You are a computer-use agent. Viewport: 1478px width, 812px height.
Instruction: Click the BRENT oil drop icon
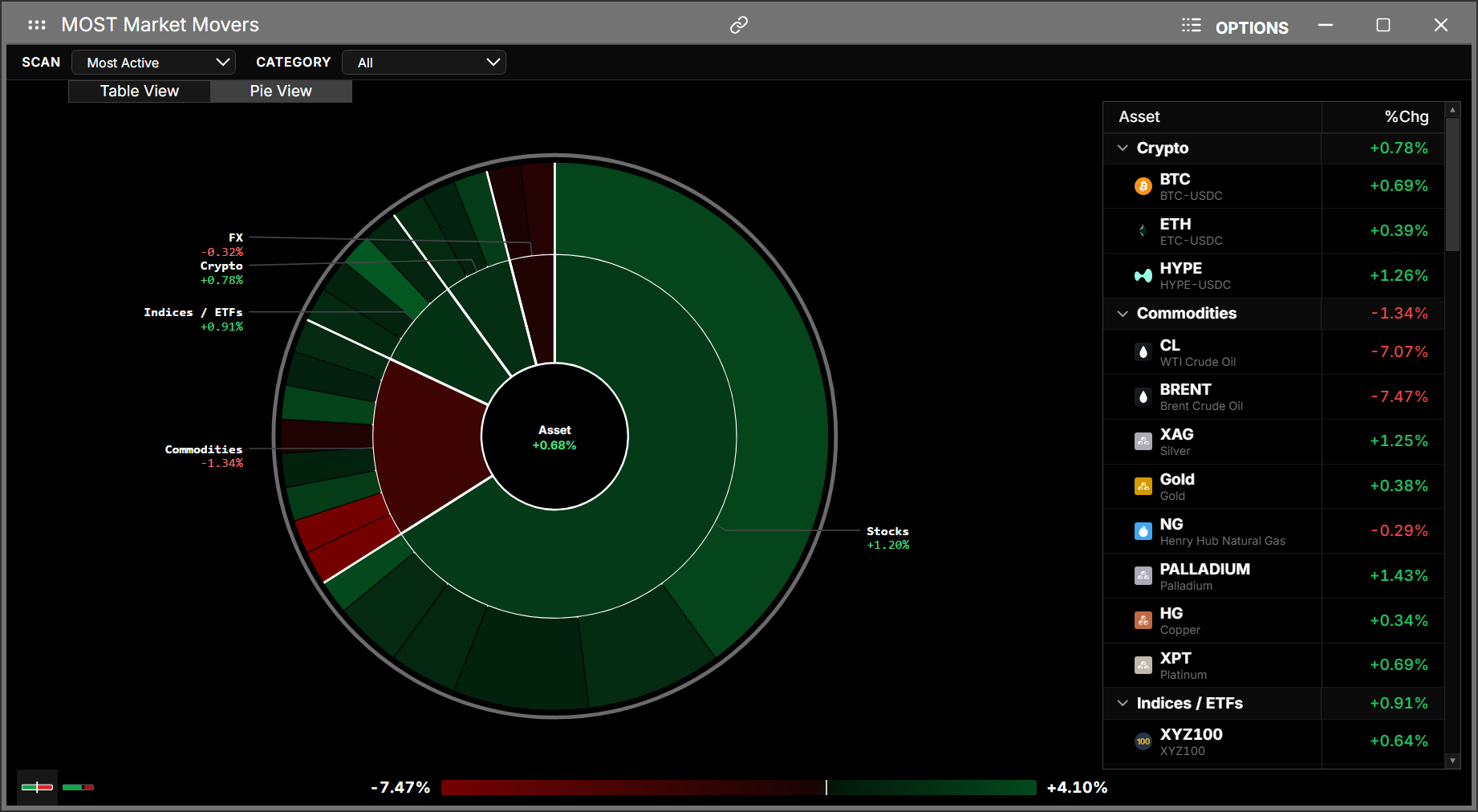(x=1143, y=396)
